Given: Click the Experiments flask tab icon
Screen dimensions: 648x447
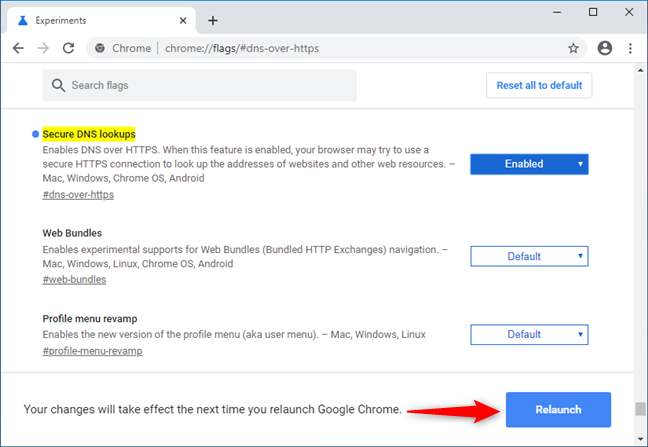Looking at the screenshot, I should [23, 21].
